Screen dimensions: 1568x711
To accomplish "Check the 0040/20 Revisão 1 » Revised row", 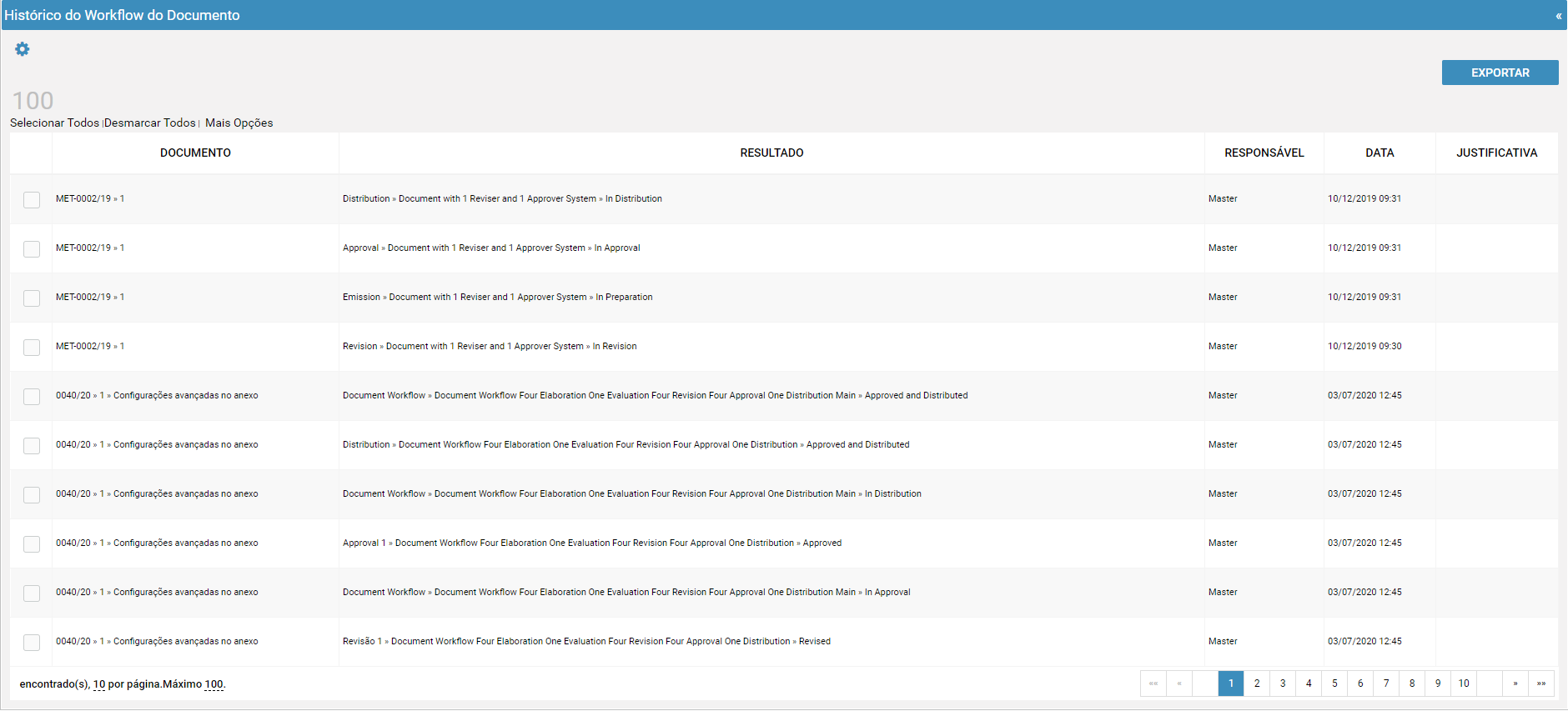I will coord(32,643).
